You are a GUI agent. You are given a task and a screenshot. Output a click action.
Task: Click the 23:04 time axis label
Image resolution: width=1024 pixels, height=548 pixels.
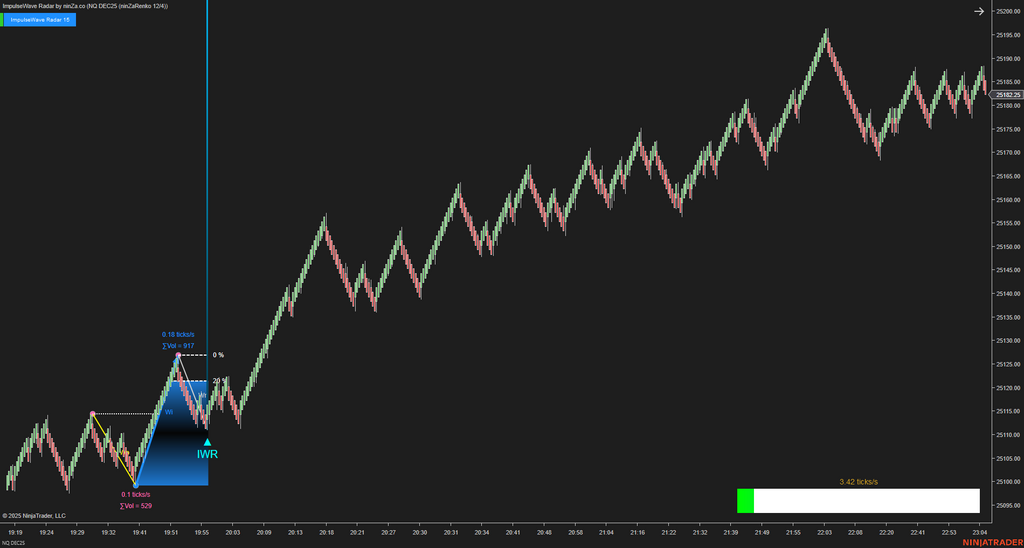(980, 532)
